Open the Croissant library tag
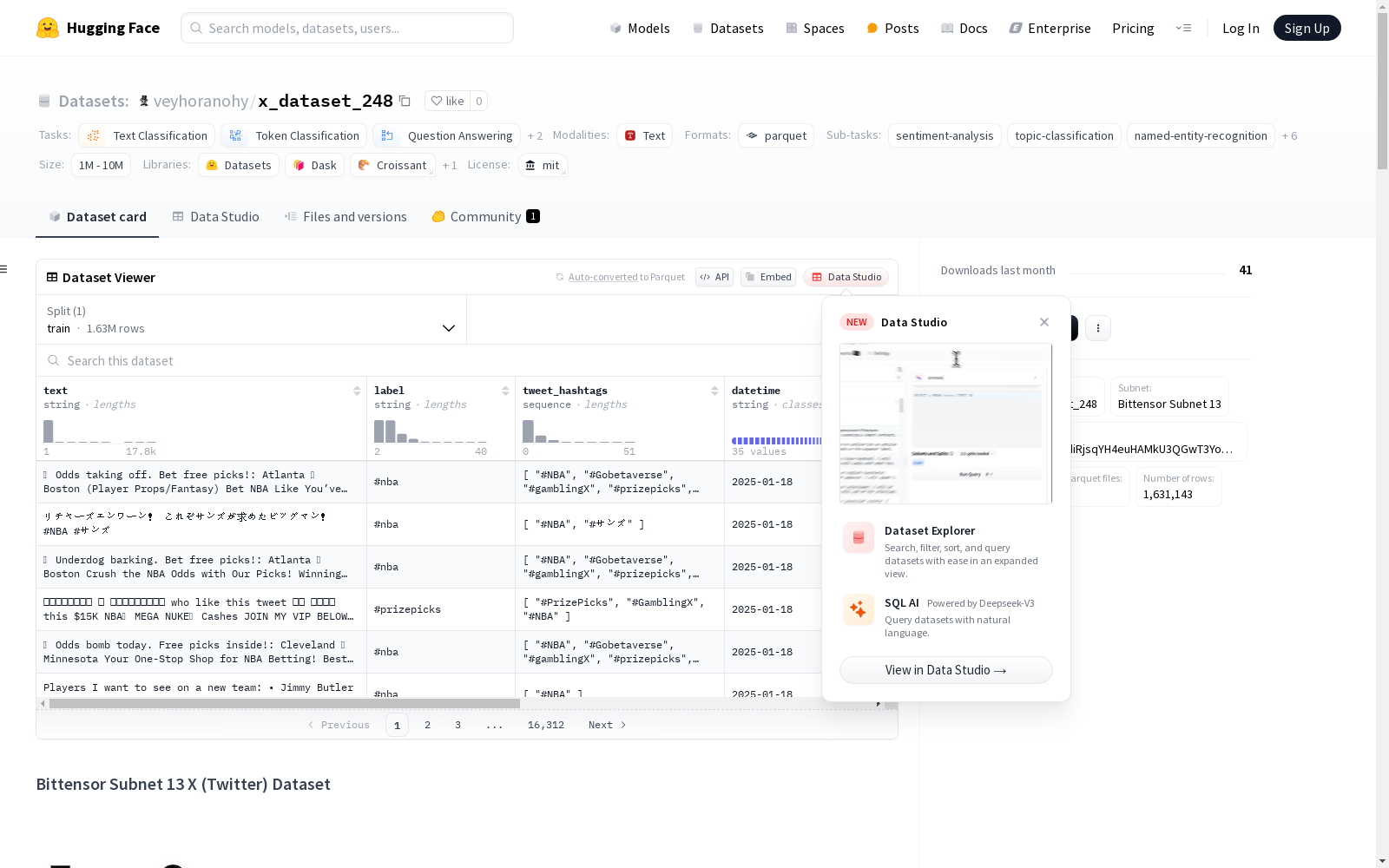The height and width of the screenshot is (868, 1389). (392, 165)
